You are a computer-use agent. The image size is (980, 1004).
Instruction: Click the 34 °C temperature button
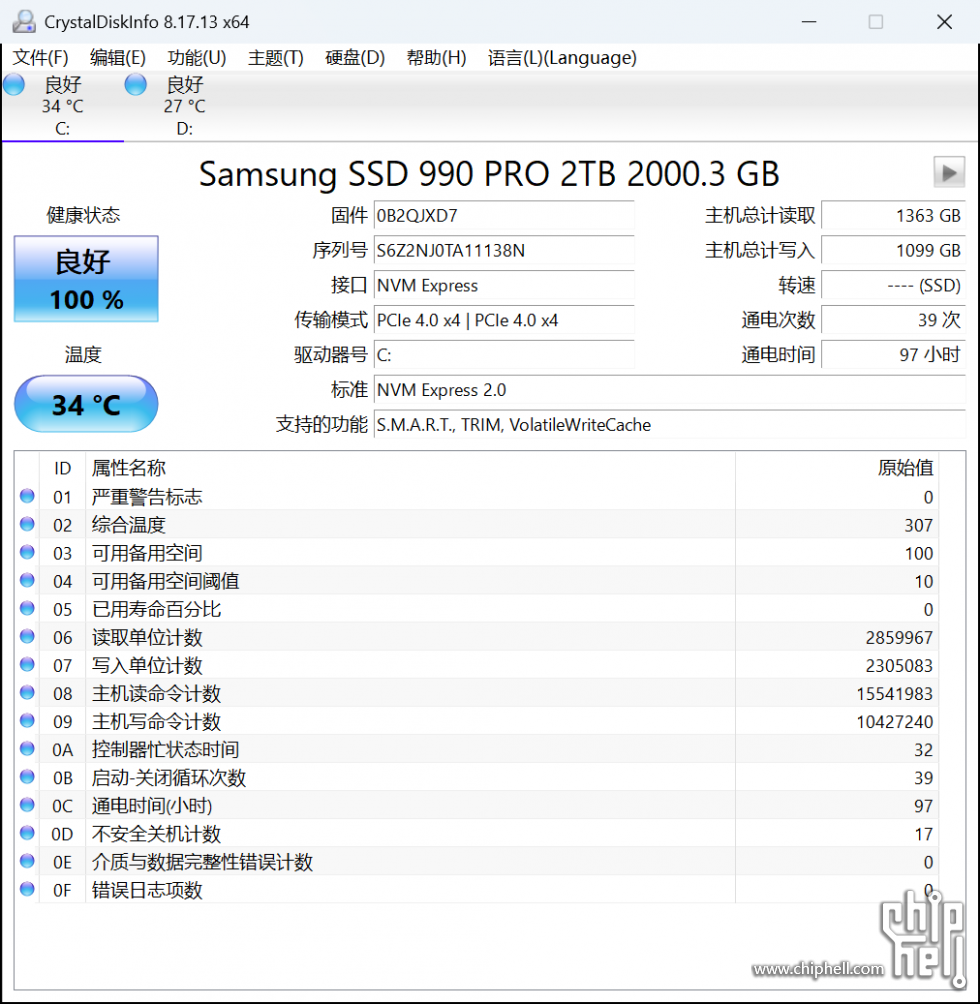point(86,404)
